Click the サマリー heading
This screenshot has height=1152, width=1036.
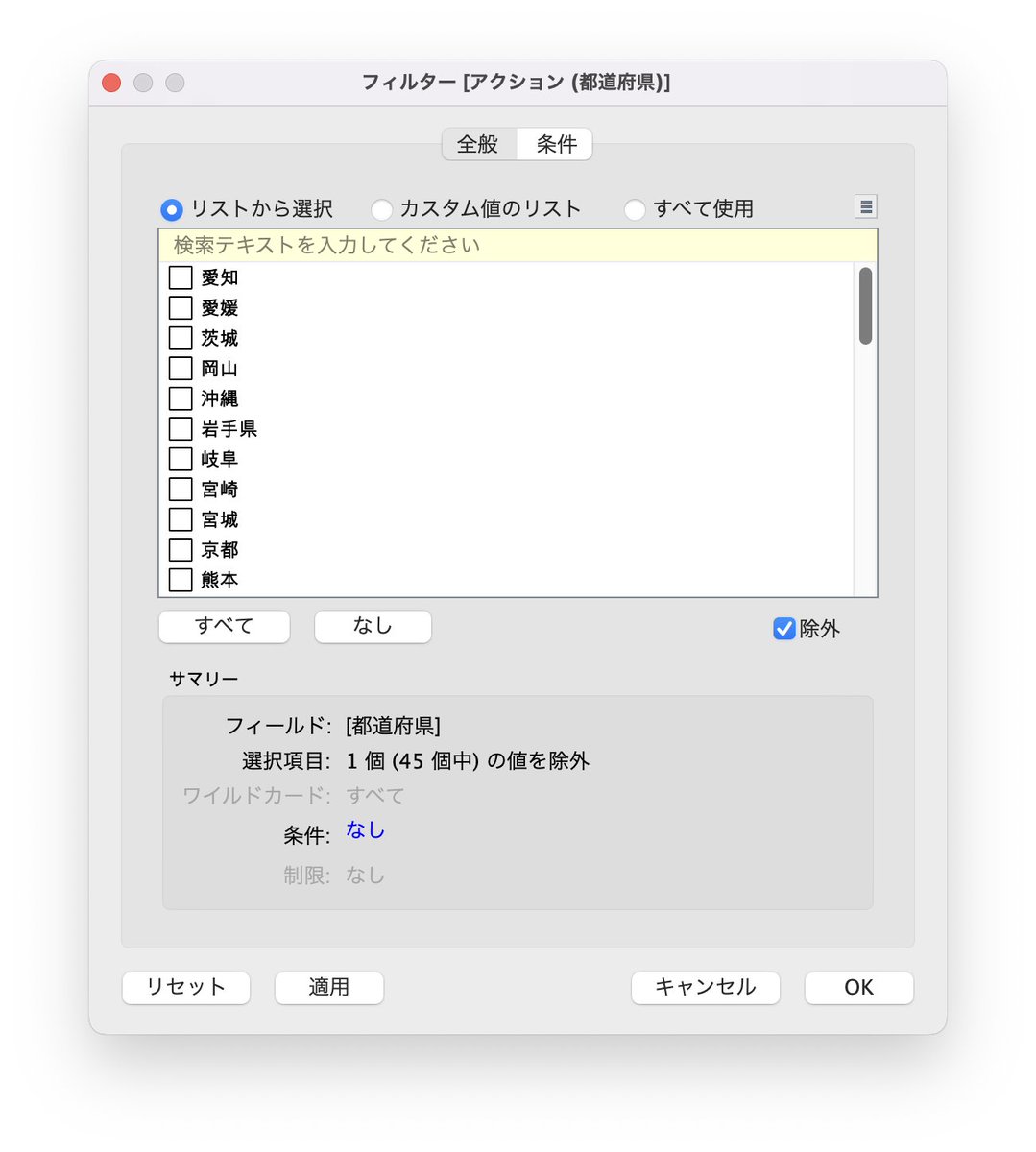point(204,679)
